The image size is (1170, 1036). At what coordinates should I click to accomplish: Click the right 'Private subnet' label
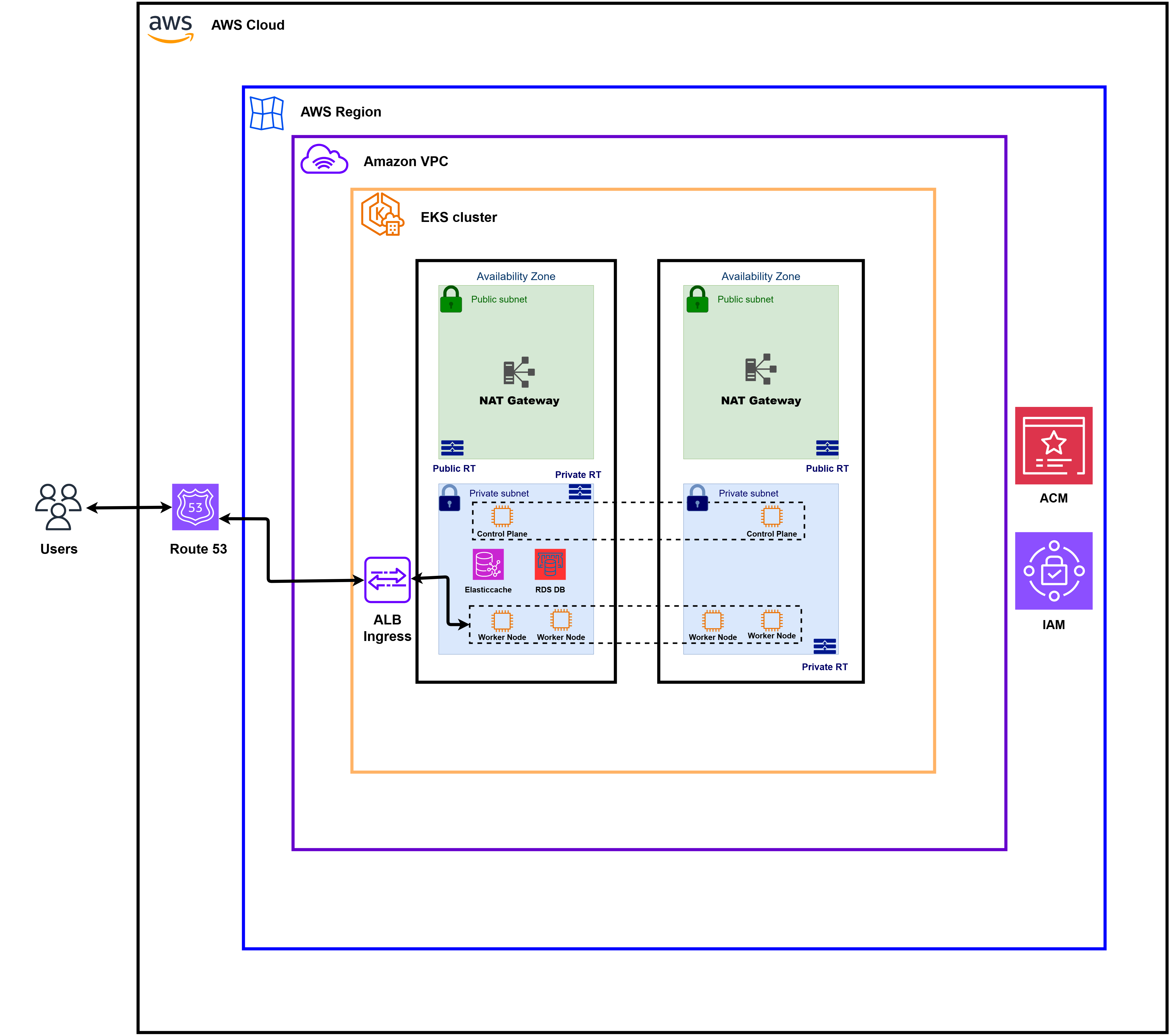[x=749, y=494]
